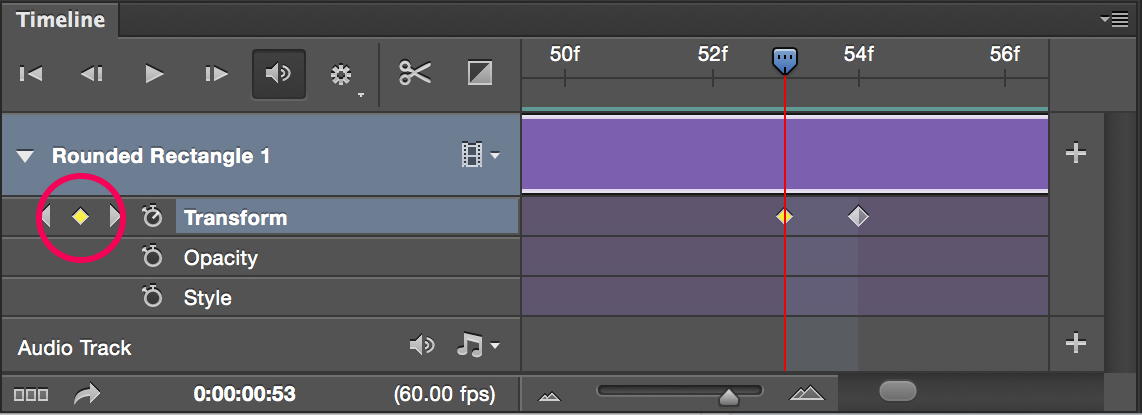Toggle the Opacity stopwatch
The image size is (1142, 415).
coord(152,258)
